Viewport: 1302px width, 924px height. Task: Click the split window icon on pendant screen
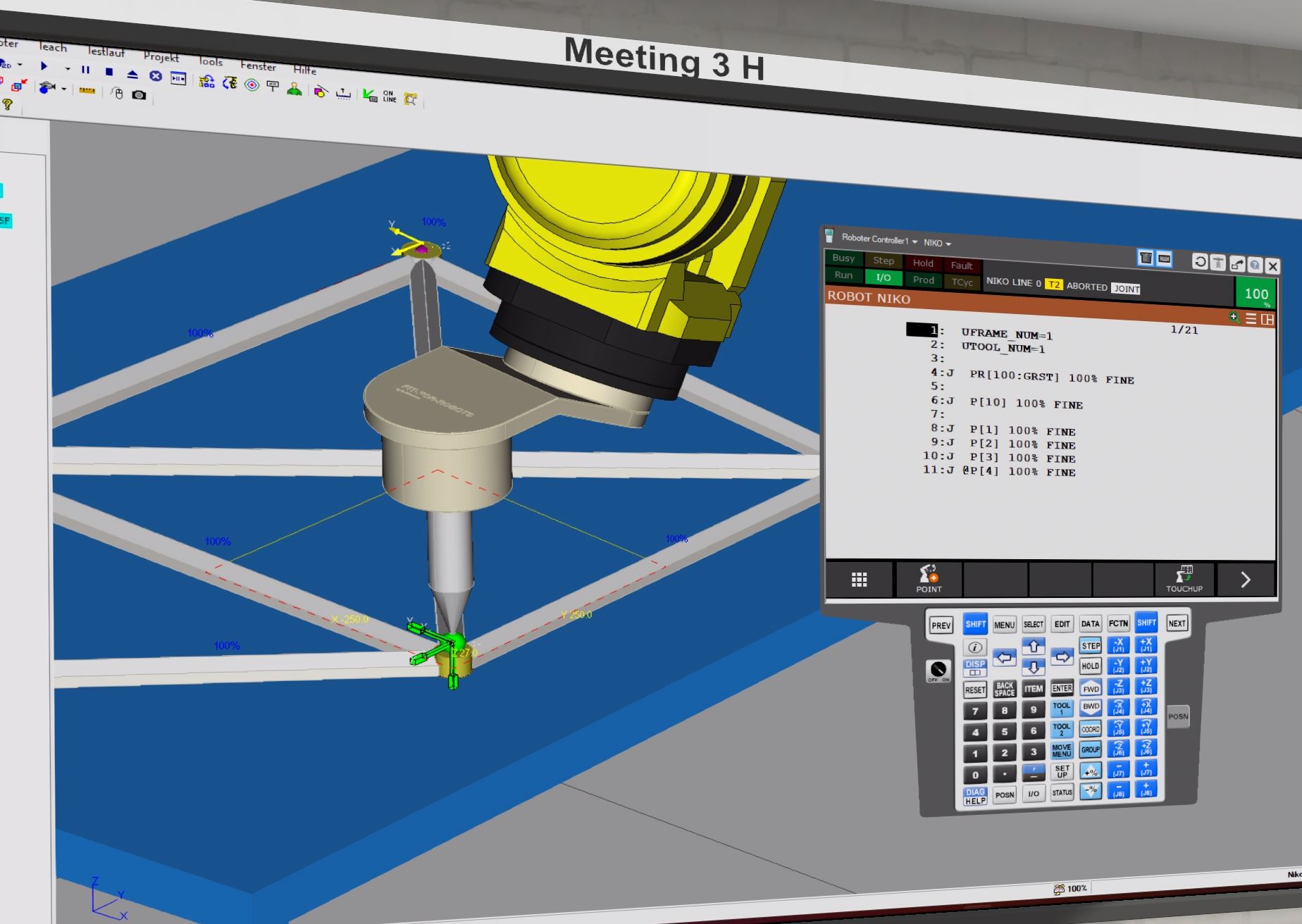(1267, 320)
